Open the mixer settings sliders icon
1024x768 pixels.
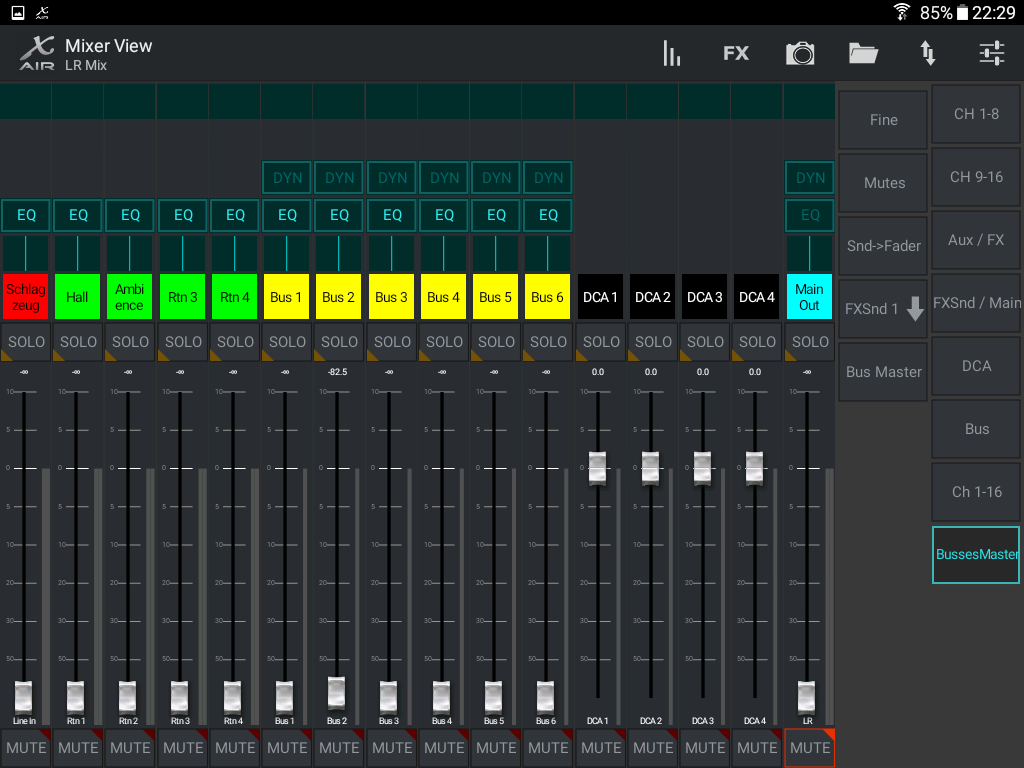(991, 54)
